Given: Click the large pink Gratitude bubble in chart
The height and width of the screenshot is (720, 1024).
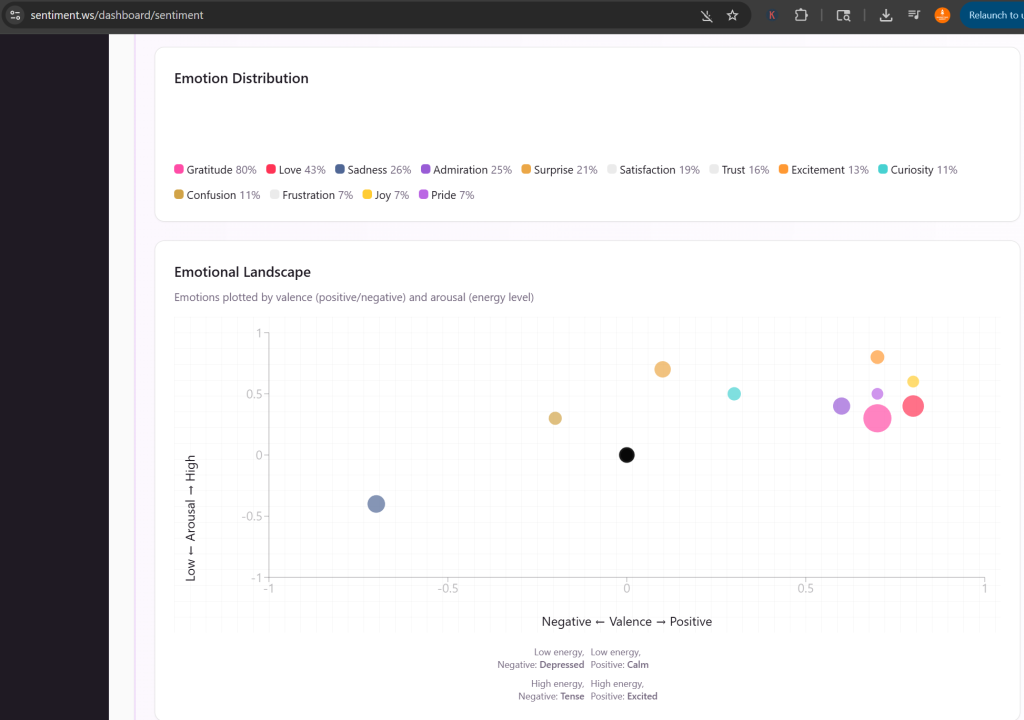Looking at the screenshot, I should pos(877,418).
